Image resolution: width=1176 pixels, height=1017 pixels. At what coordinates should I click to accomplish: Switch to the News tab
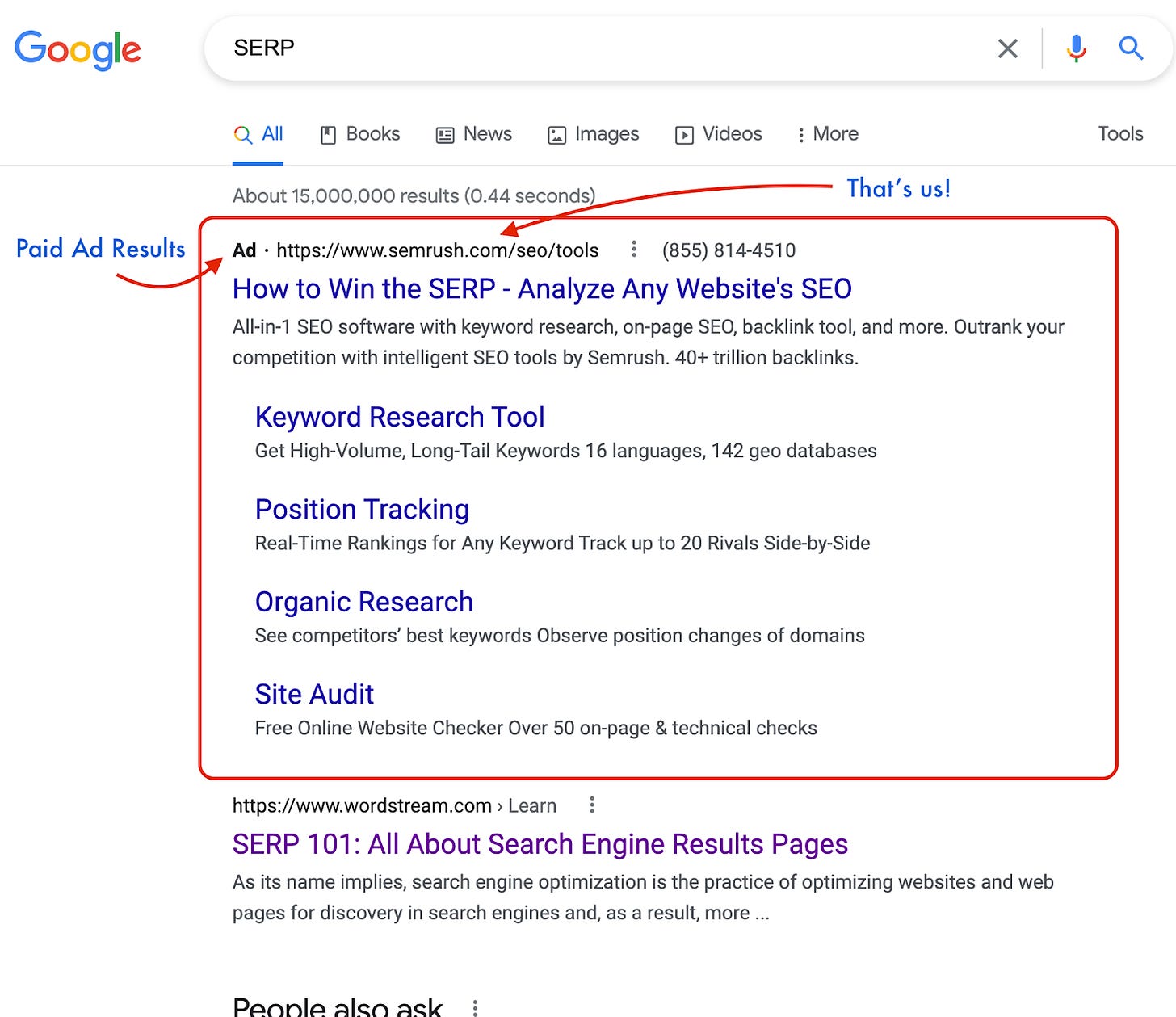474,134
